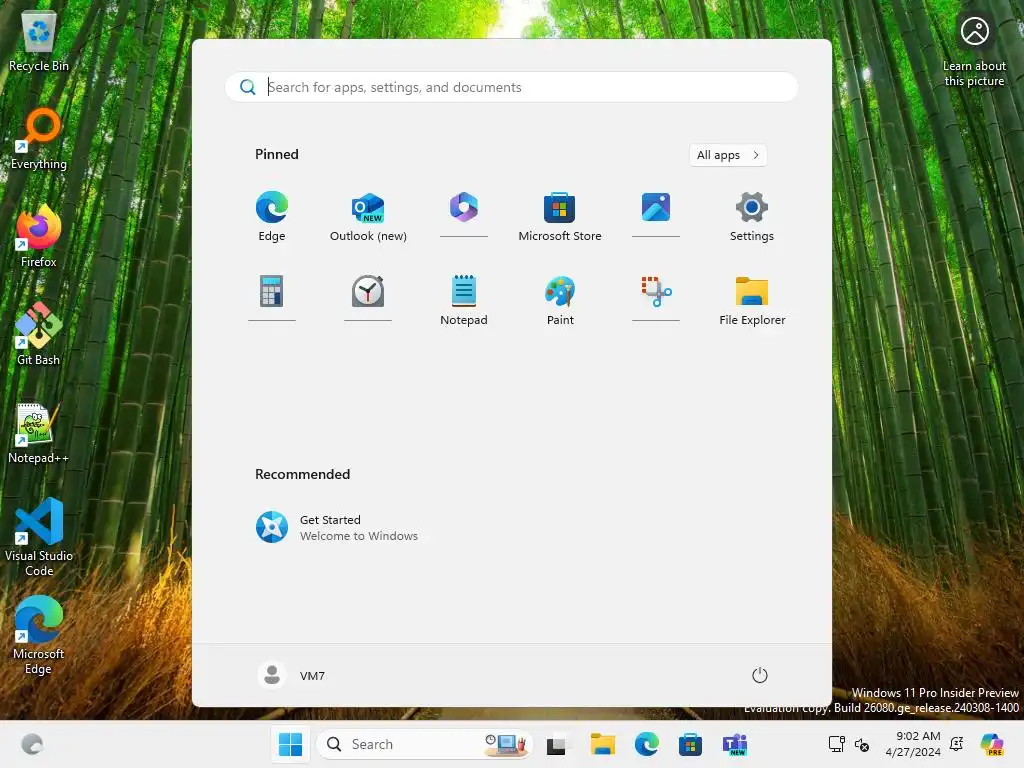Open Task View from the taskbar

pyautogui.click(x=556, y=744)
